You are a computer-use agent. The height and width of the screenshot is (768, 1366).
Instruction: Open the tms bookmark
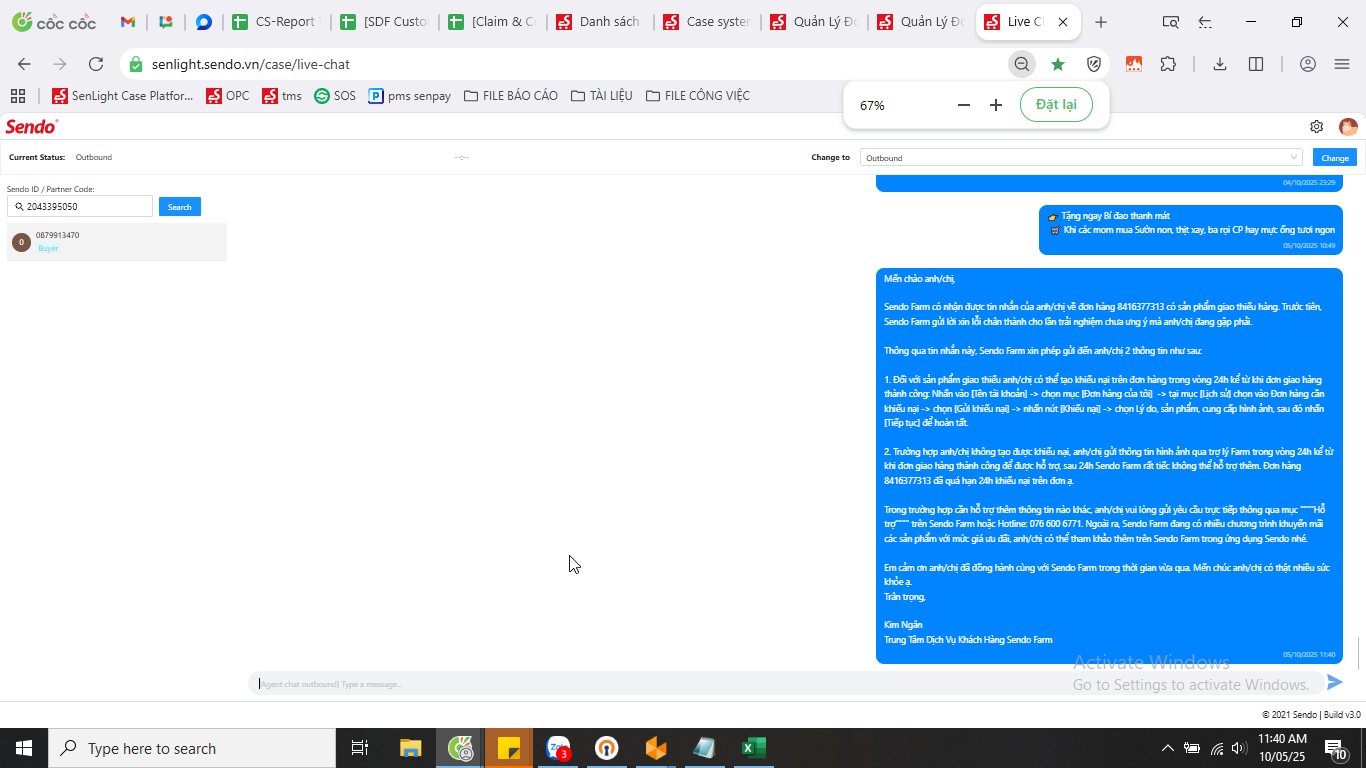click(282, 96)
